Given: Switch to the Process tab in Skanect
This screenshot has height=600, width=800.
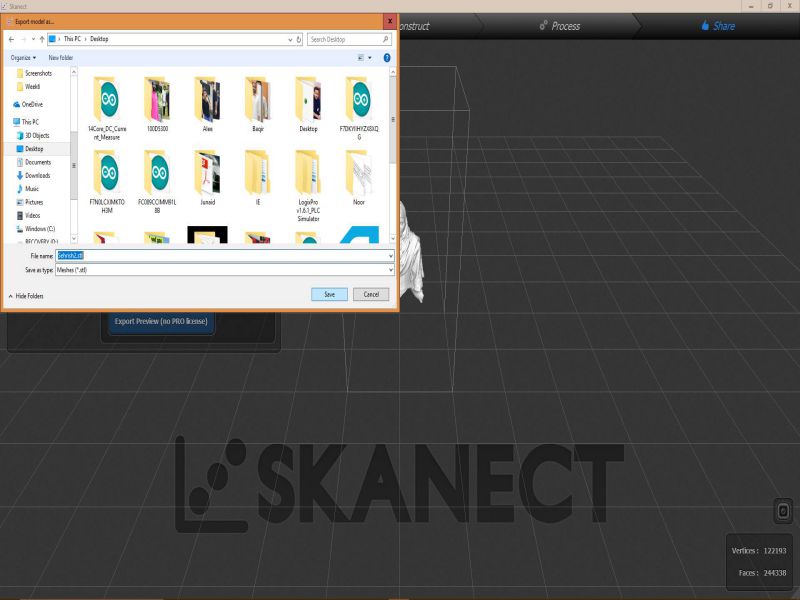Looking at the screenshot, I should coord(560,26).
